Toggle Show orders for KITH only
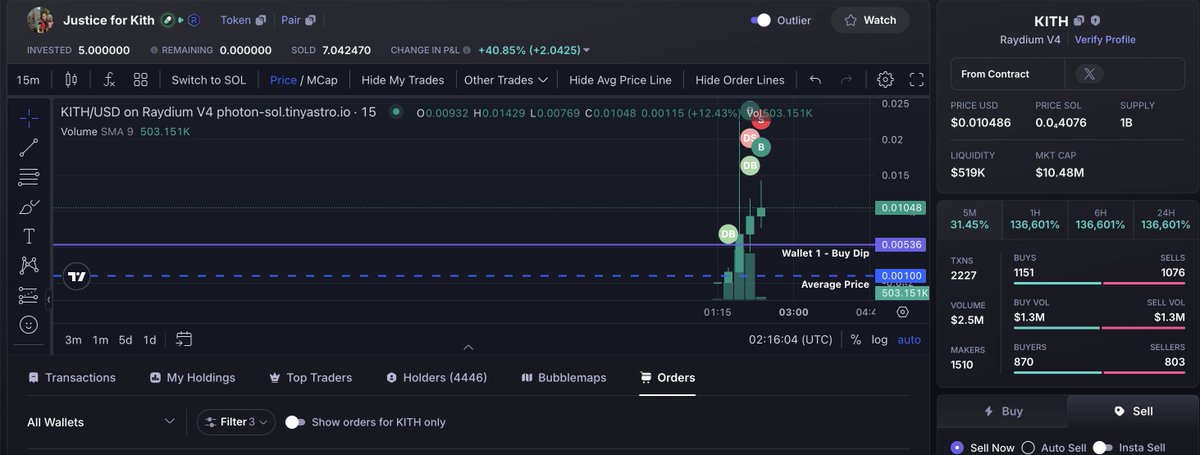 (x=295, y=422)
